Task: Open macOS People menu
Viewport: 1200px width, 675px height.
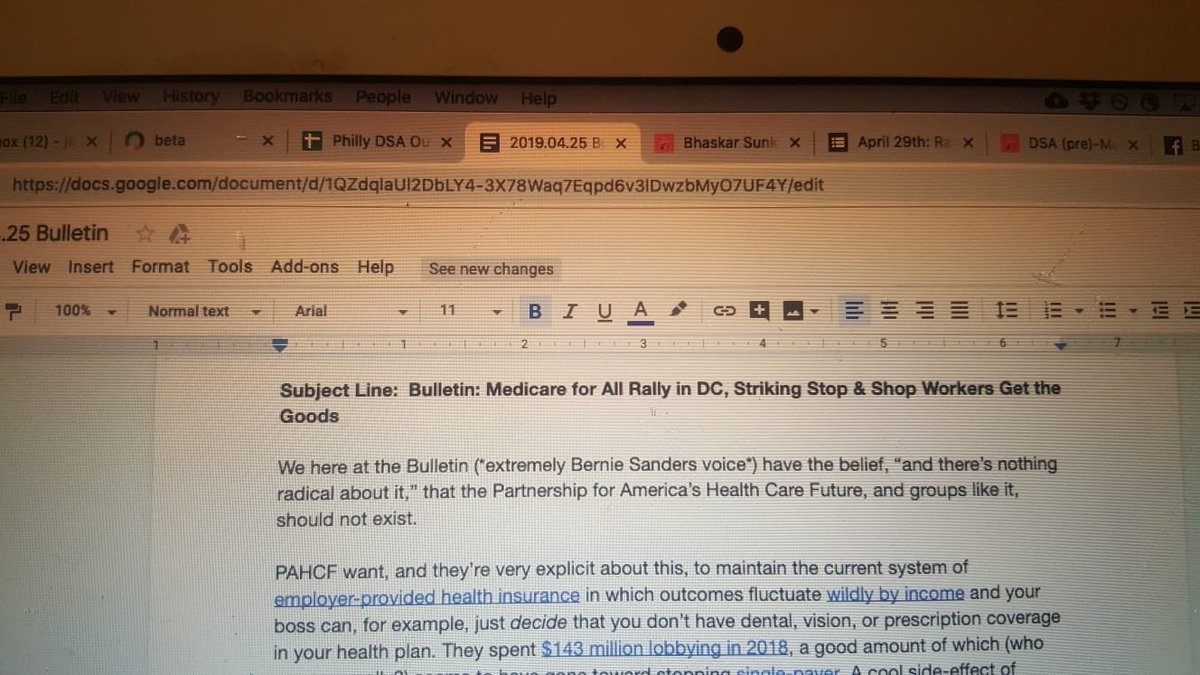Action: pyautogui.click(x=383, y=97)
